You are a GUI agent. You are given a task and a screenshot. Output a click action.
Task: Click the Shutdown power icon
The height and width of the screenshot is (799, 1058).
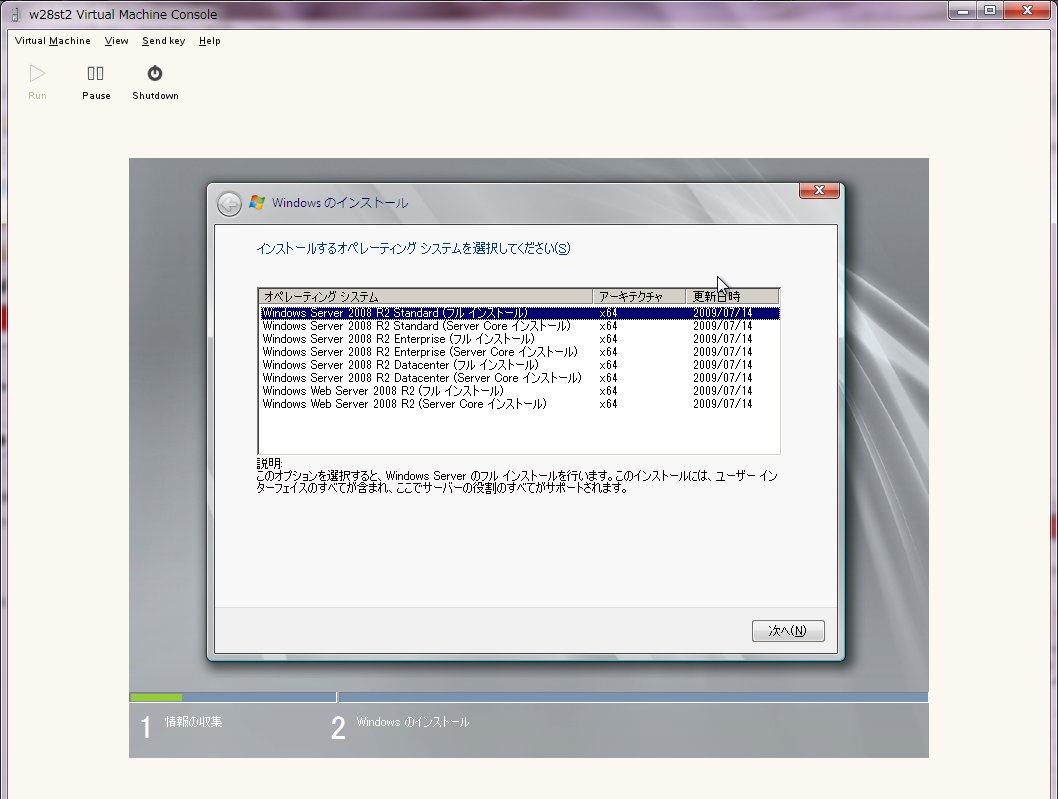155,73
